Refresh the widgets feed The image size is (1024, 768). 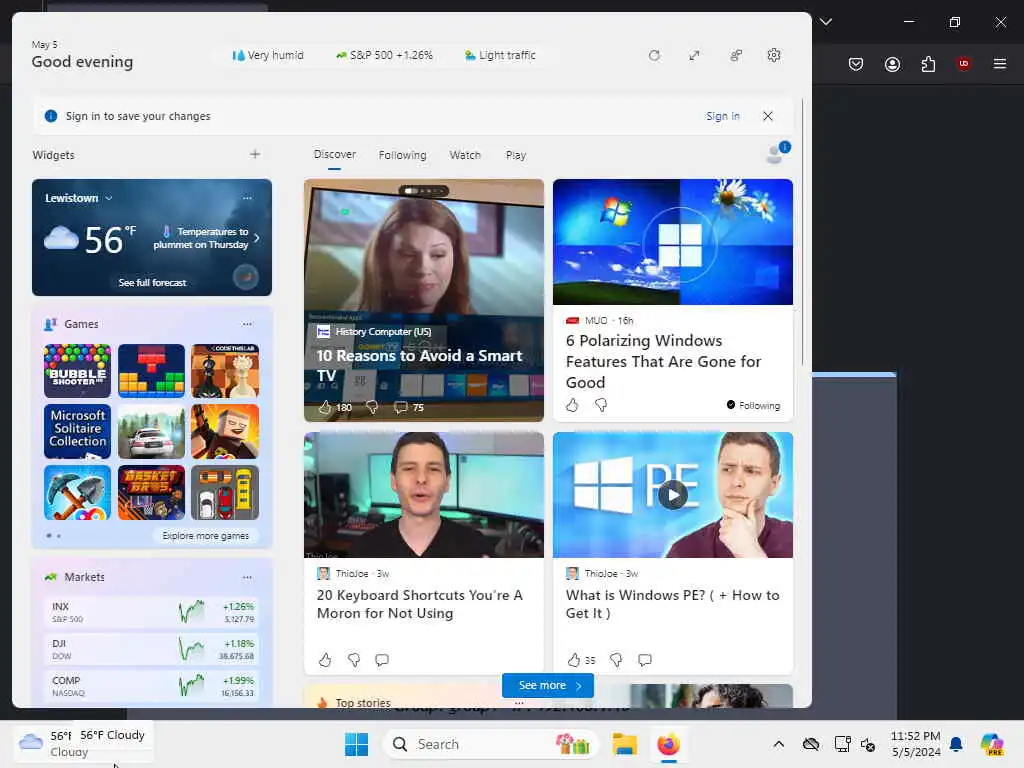(x=654, y=56)
